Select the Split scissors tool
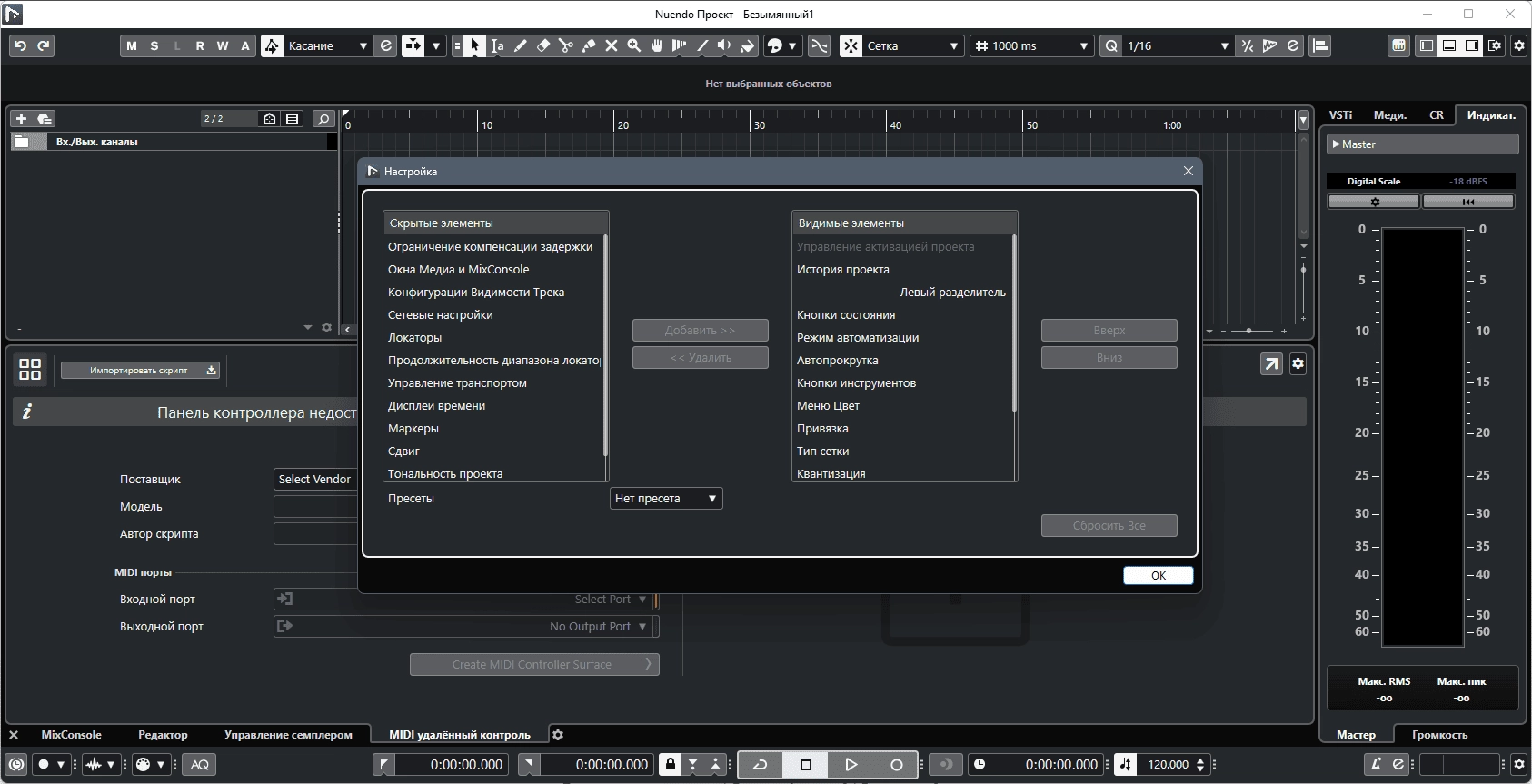 tap(566, 45)
